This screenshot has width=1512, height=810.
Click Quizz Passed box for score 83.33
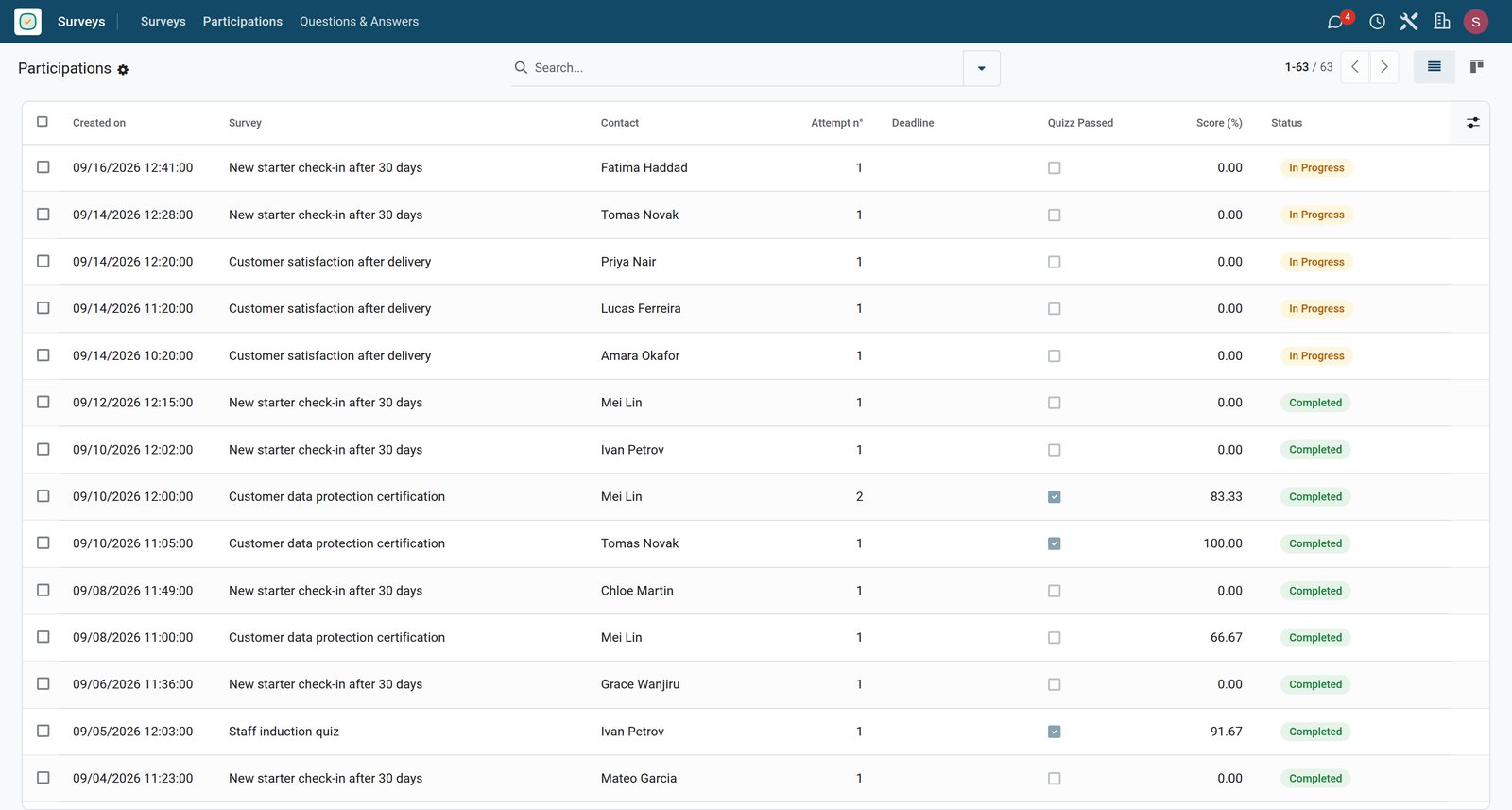pos(1055,497)
